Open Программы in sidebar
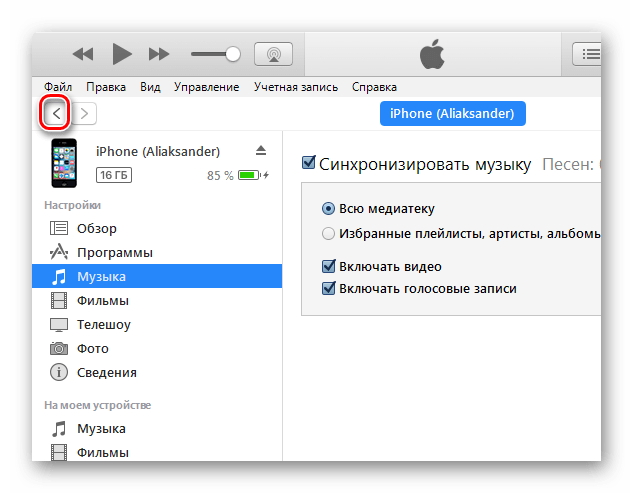Image resolution: width=633 pixels, height=493 pixels. [x=157, y=253]
